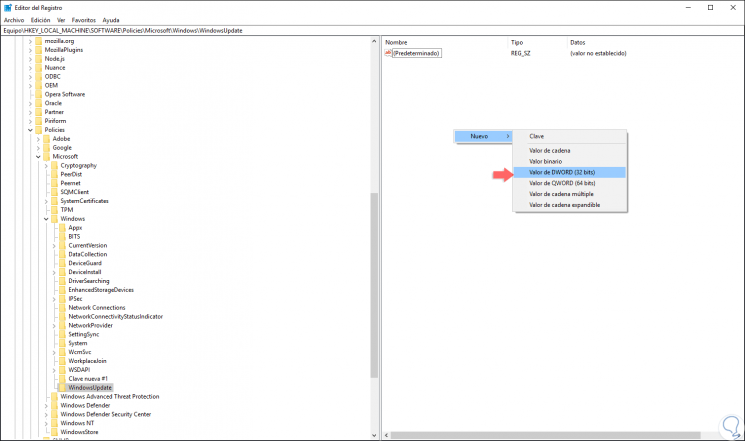
Task: Click the Nuance folder icon
Action: click(x=38, y=67)
